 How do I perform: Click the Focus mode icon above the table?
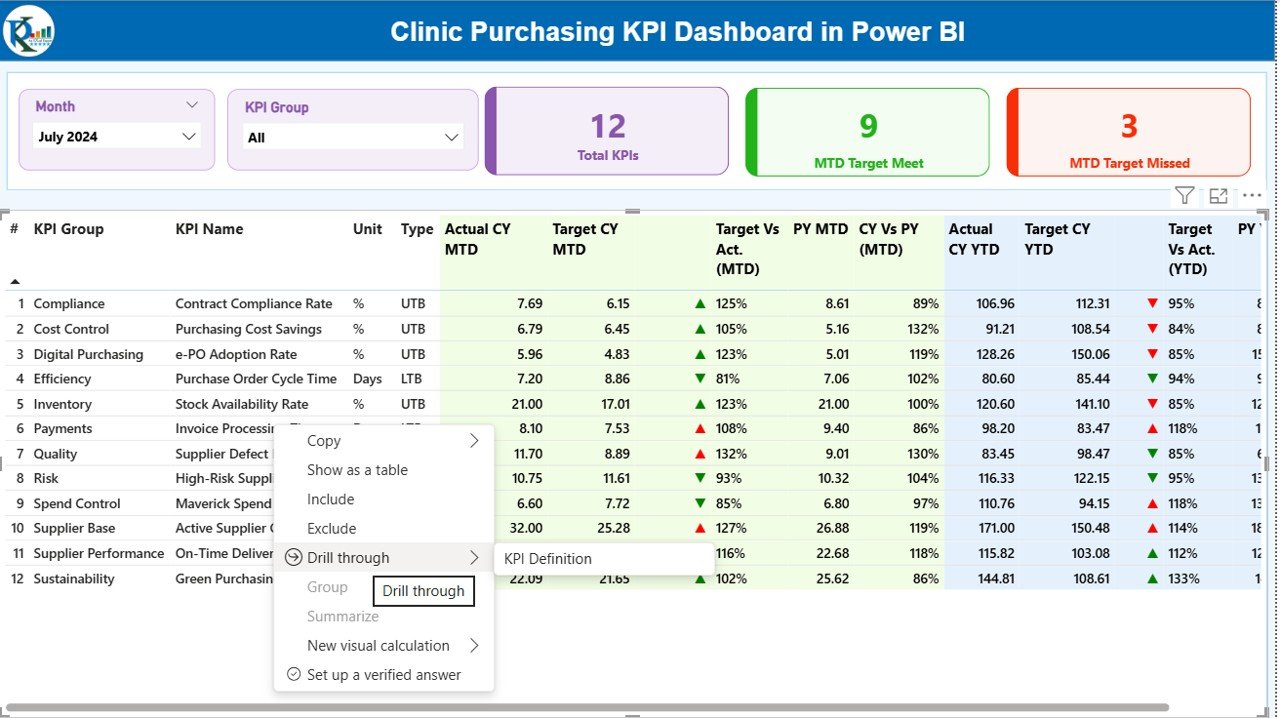click(x=1218, y=196)
